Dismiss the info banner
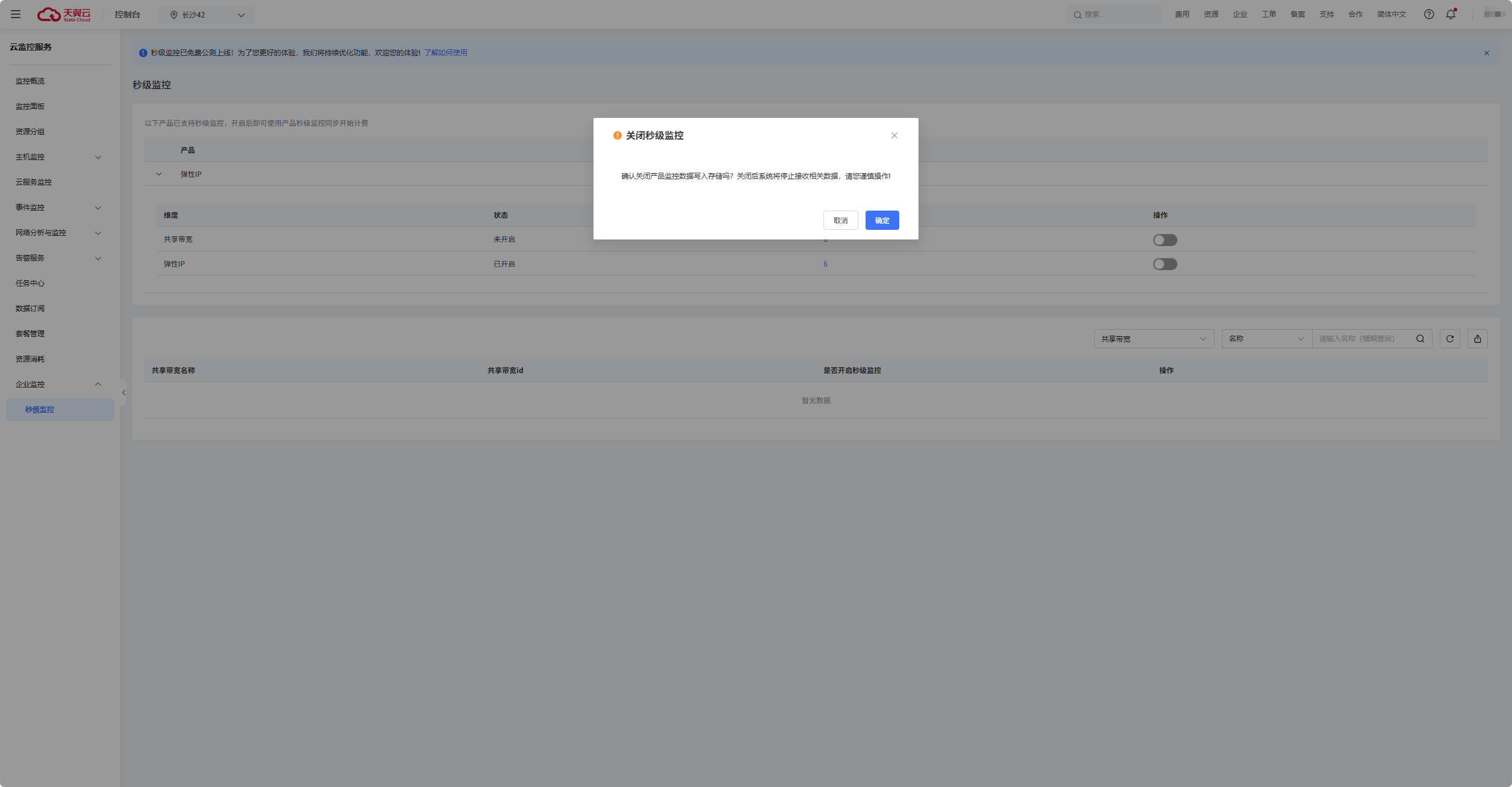Viewport: 1512px width, 787px height. [x=1486, y=53]
